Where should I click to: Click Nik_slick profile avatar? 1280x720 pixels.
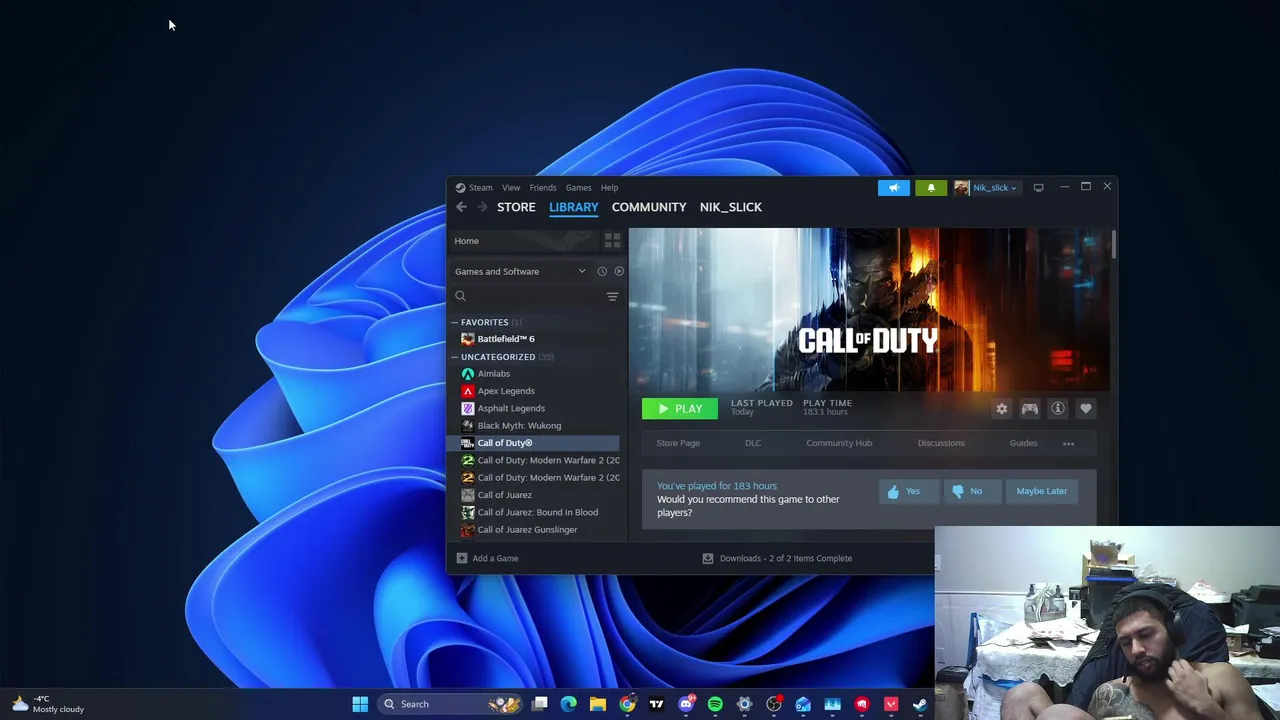(961, 188)
